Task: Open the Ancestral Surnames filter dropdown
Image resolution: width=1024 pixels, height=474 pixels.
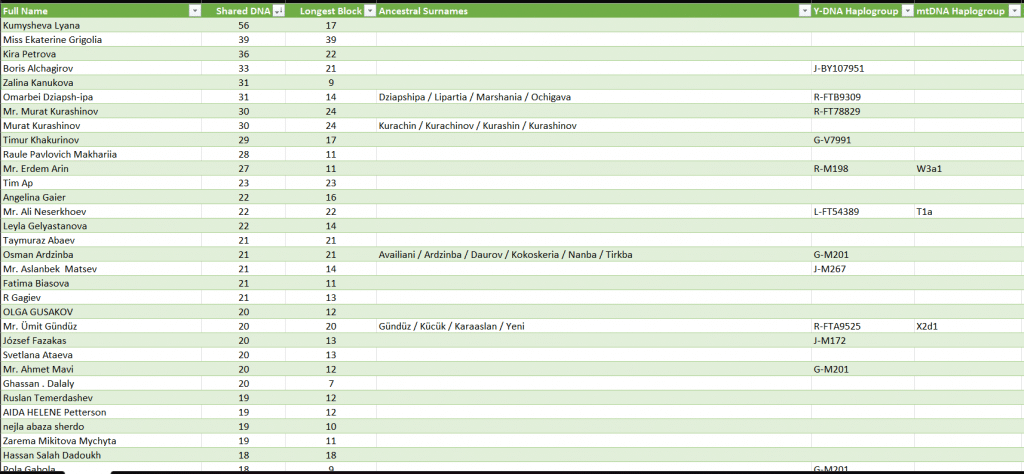Action: pos(804,10)
